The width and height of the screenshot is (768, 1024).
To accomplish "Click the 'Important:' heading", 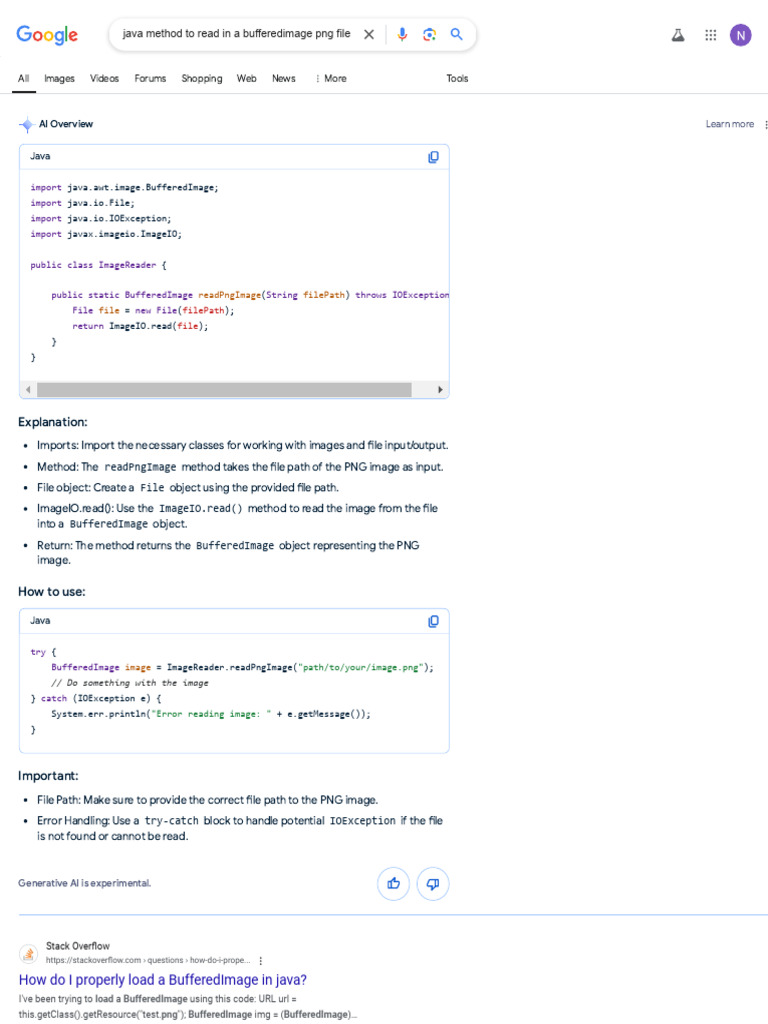I will pyautogui.click(x=48, y=776).
